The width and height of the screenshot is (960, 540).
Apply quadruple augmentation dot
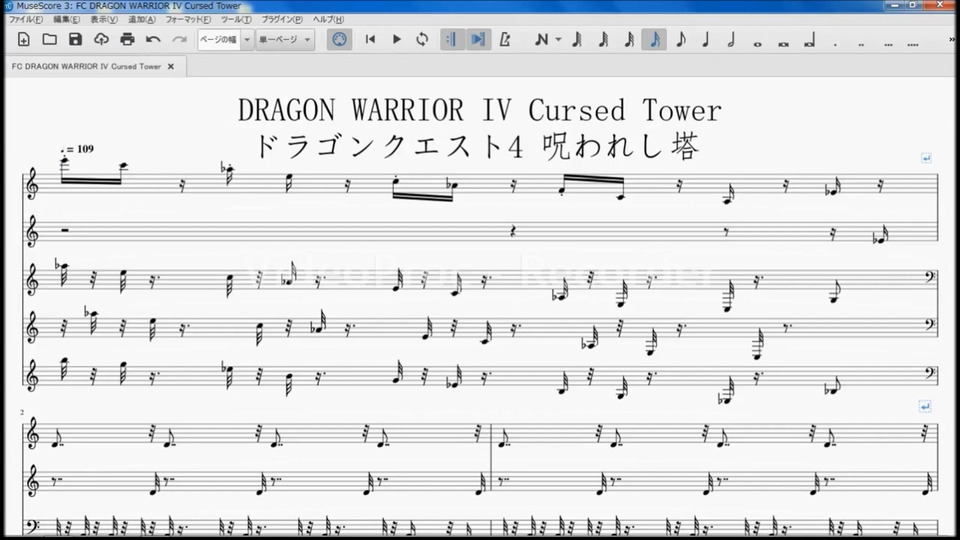[x=913, y=43]
